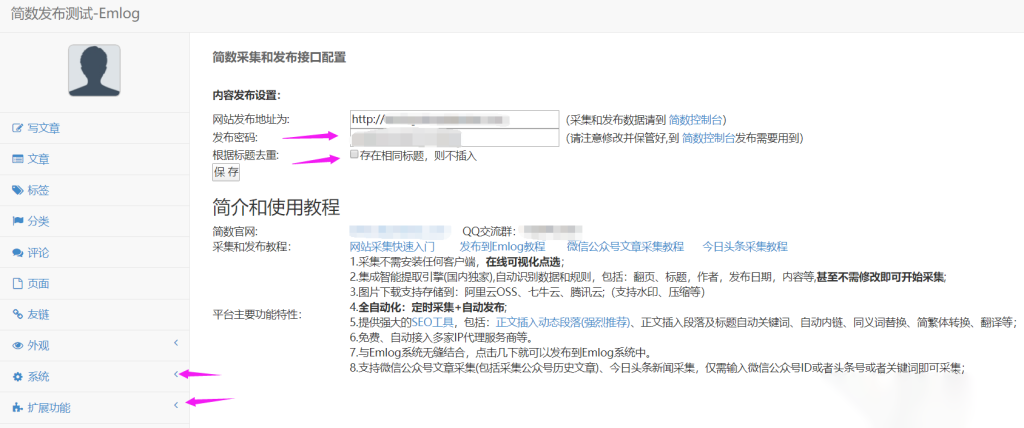The width and height of the screenshot is (1024, 428).
Task: Click the 根据标题去重 label
Action: pyautogui.click(x=246, y=156)
